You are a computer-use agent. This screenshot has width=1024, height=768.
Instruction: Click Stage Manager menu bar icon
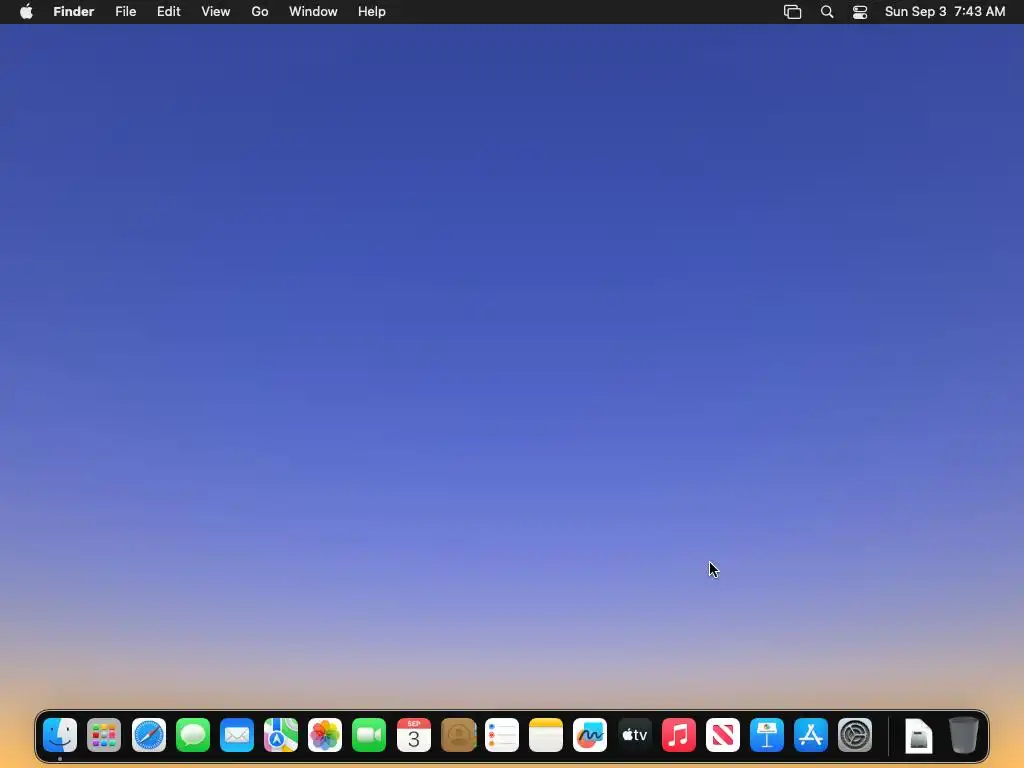click(792, 12)
